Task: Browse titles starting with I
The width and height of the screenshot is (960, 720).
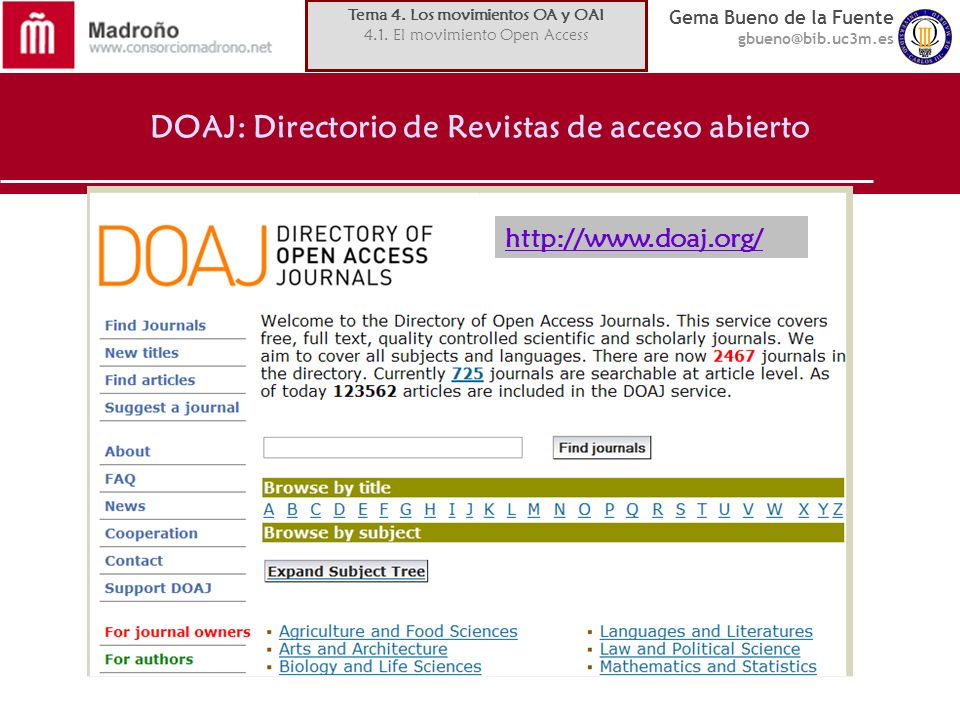Action: point(452,510)
